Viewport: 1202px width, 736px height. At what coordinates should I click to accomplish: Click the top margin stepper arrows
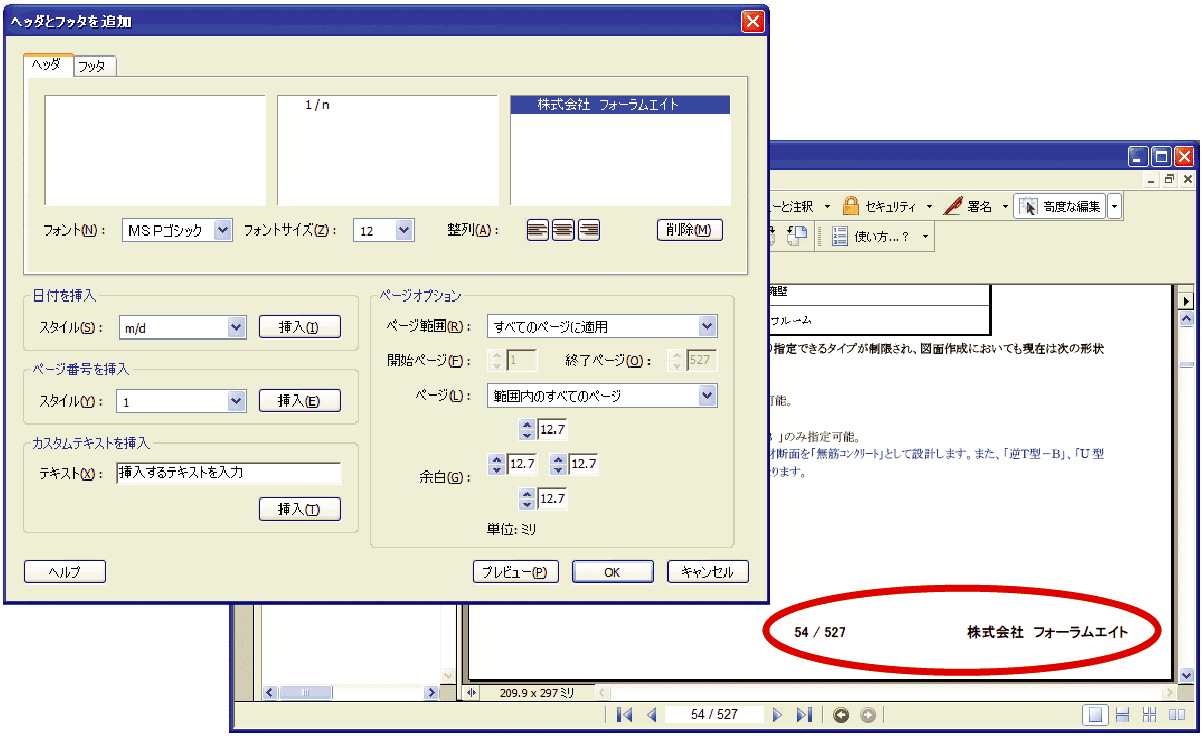point(527,429)
